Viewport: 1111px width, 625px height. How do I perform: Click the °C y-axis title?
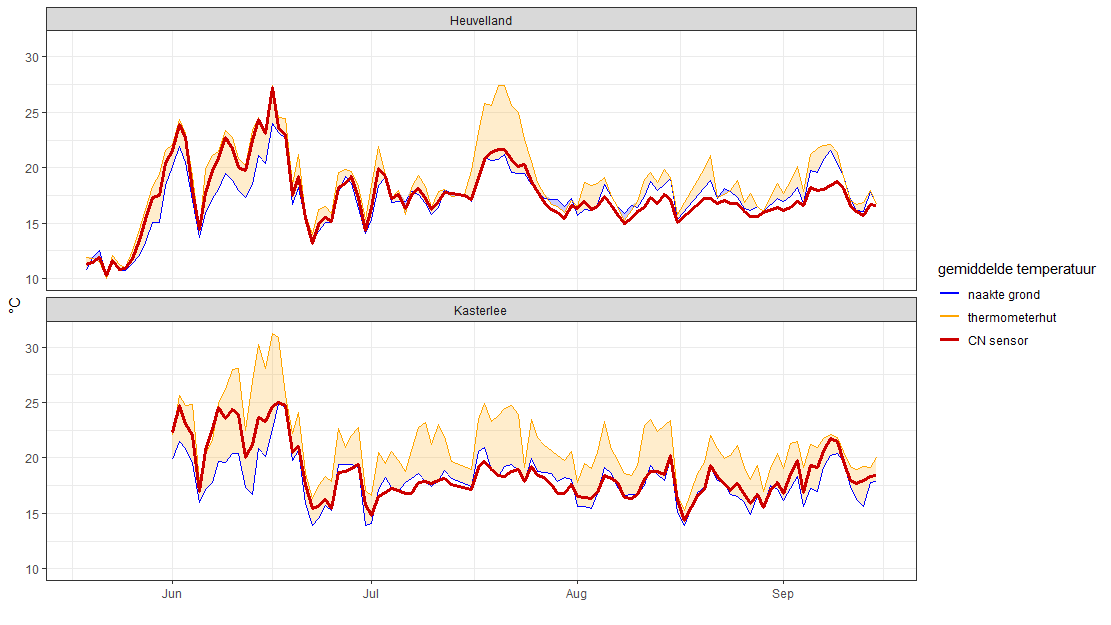[14, 305]
